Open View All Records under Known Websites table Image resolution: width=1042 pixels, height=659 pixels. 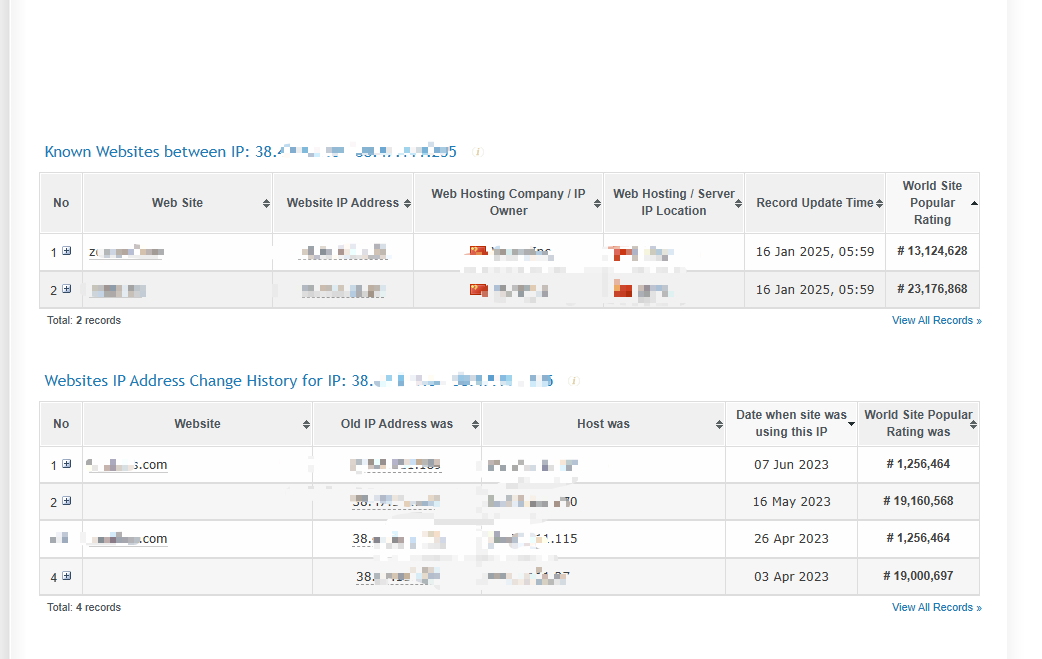(x=936, y=321)
